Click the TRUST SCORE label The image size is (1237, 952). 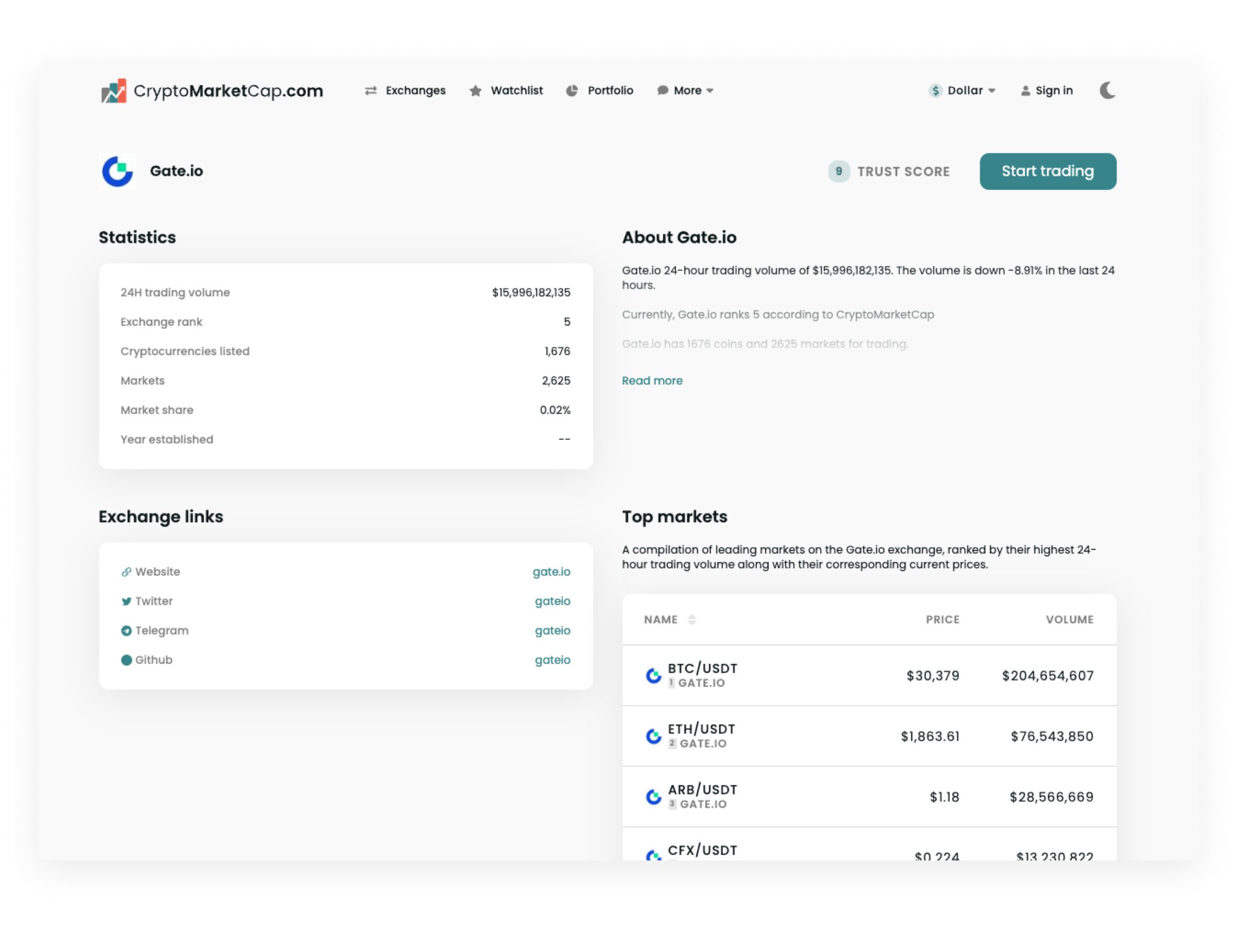tap(904, 172)
